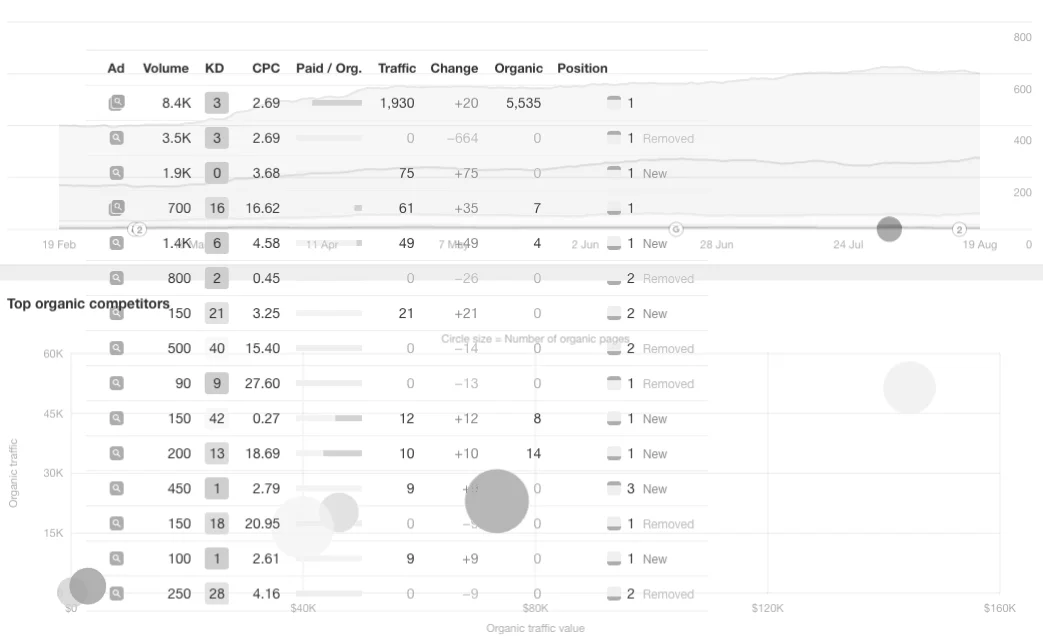The image size is (1043, 637).
Task: Click the search icon in the 3.5K volume row
Action: pyautogui.click(x=116, y=138)
